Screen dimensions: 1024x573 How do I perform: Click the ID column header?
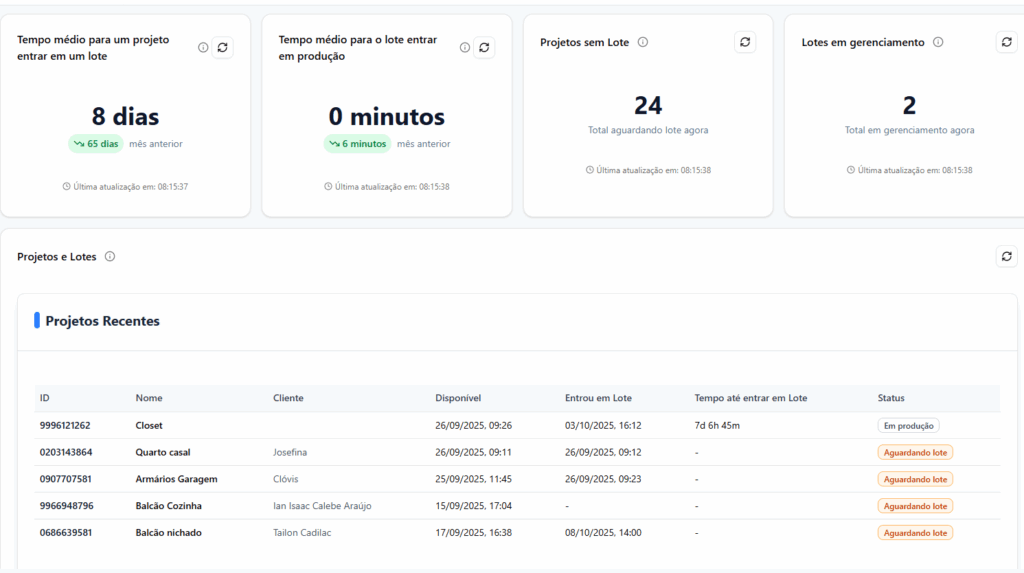click(45, 398)
